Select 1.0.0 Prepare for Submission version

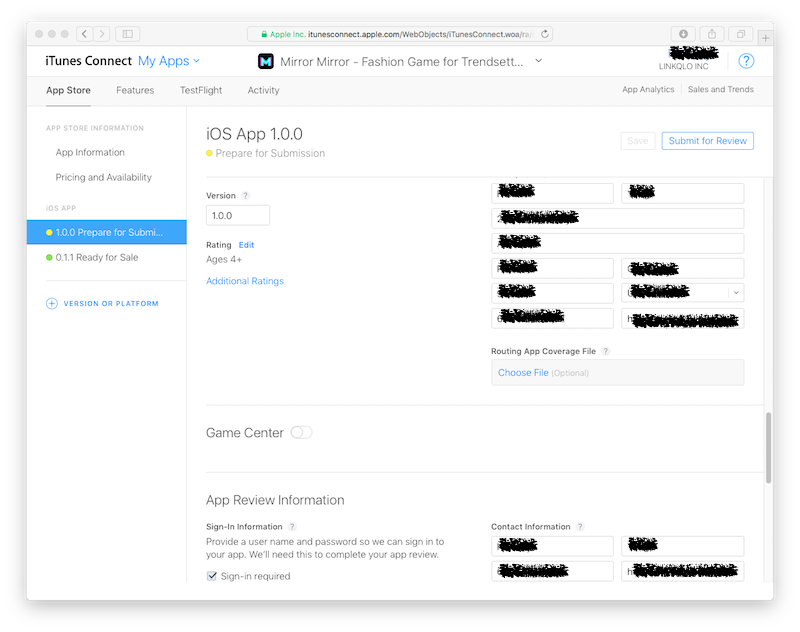pos(107,232)
